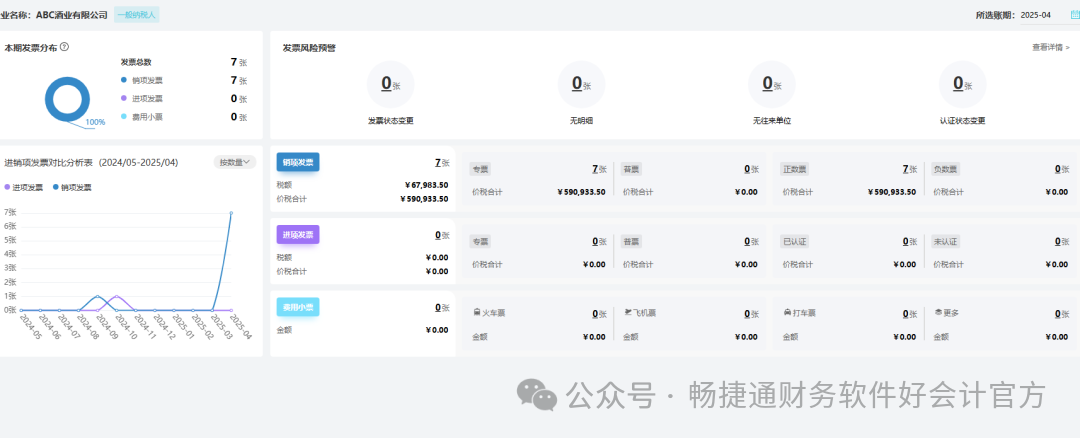Click the 火车票 train icon
The width and height of the screenshot is (1080, 438).
(x=477, y=313)
